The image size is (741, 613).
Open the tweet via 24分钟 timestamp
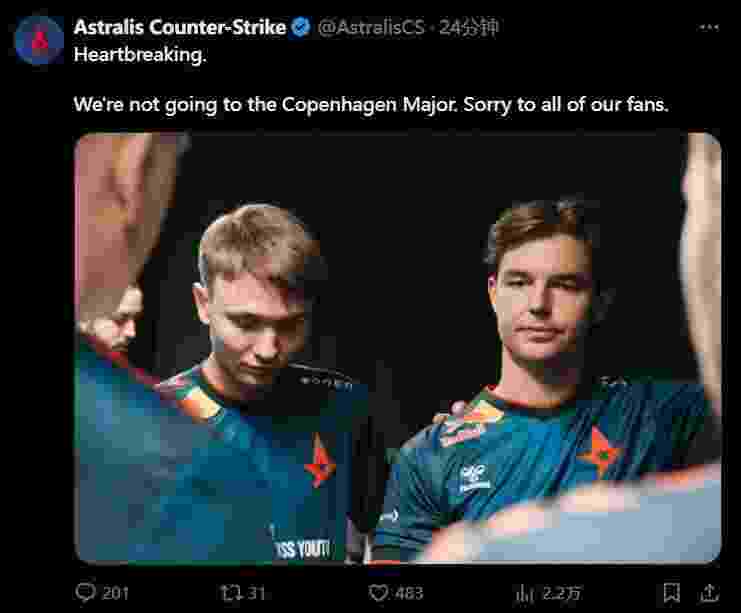click(x=469, y=27)
